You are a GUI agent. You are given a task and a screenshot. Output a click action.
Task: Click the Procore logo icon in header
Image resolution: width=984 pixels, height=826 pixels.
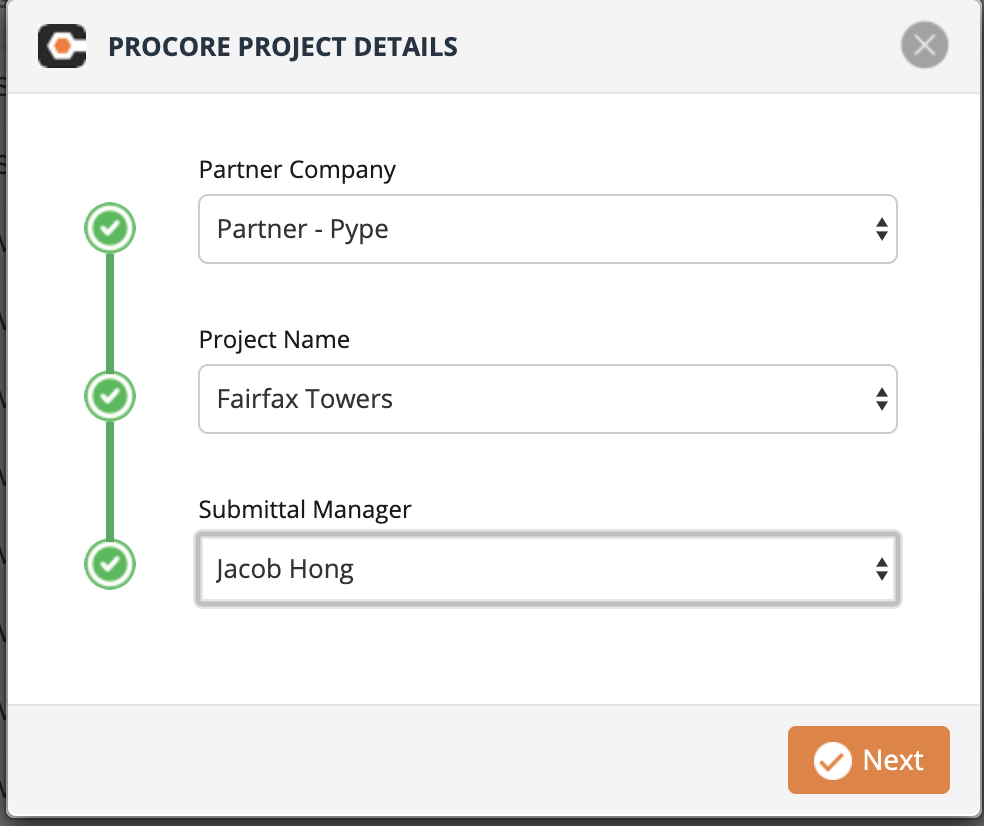pyautogui.click(x=62, y=46)
